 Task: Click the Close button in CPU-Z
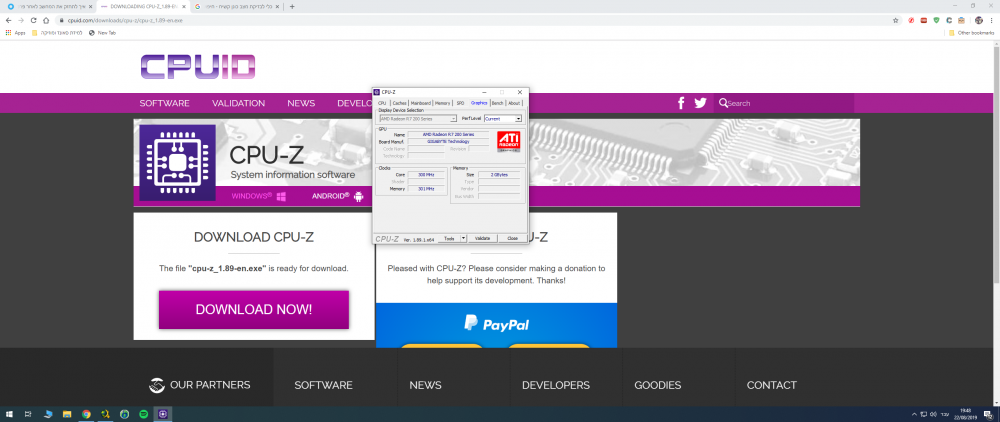(512, 238)
